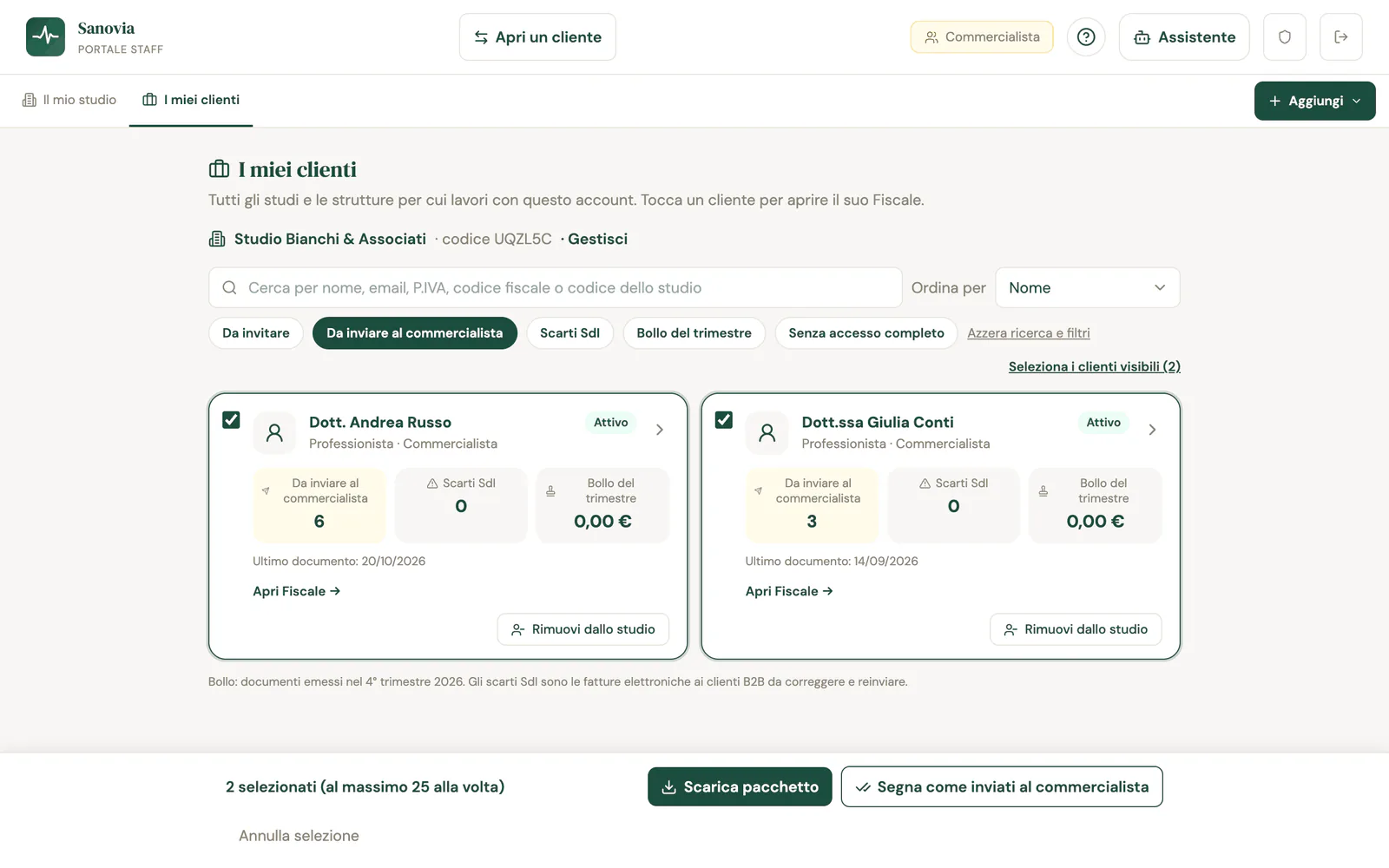Click the Scarti SdI warning icon in Andrea Russo card
This screenshot has height=868, width=1389.
(432, 483)
